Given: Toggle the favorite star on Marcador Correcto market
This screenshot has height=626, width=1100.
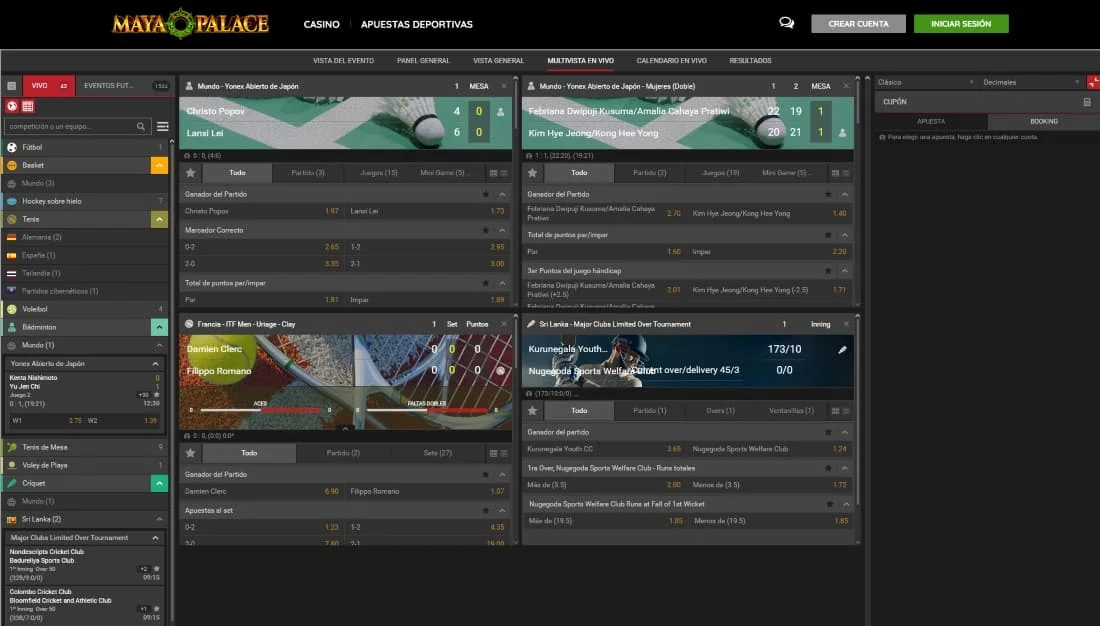Looking at the screenshot, I should tap(486, 230).
